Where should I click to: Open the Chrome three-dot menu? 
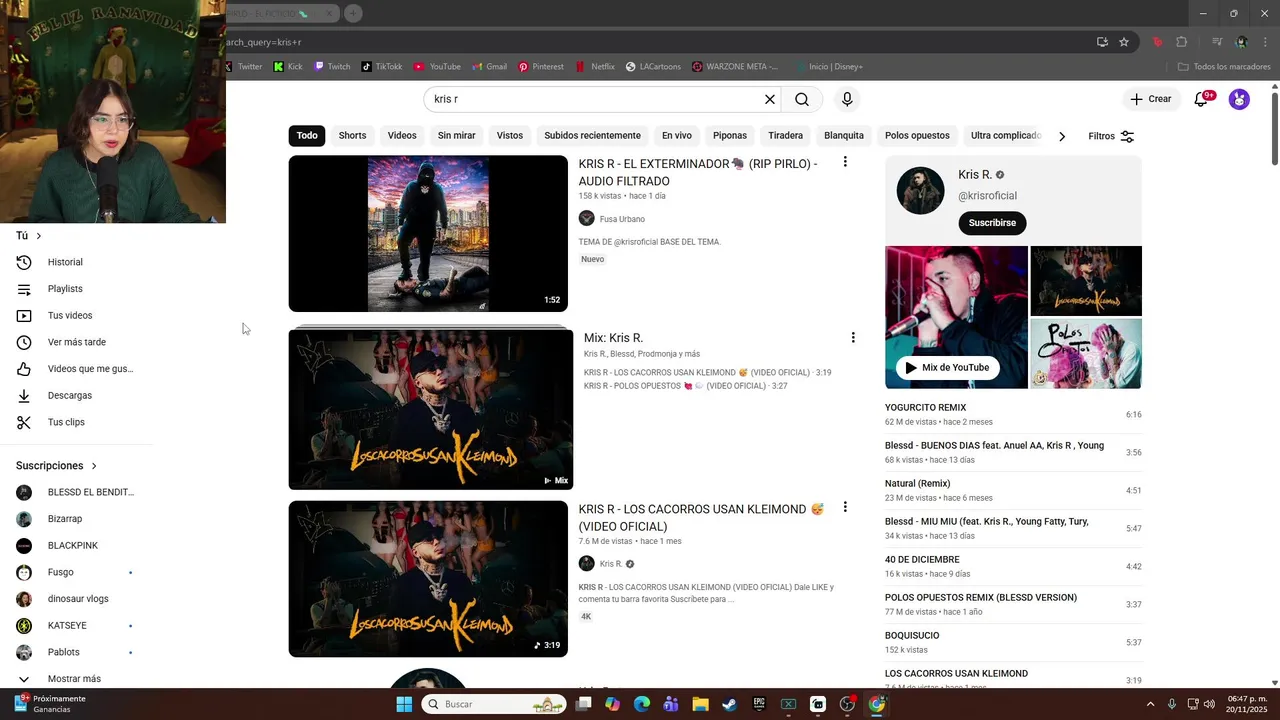1264,42
